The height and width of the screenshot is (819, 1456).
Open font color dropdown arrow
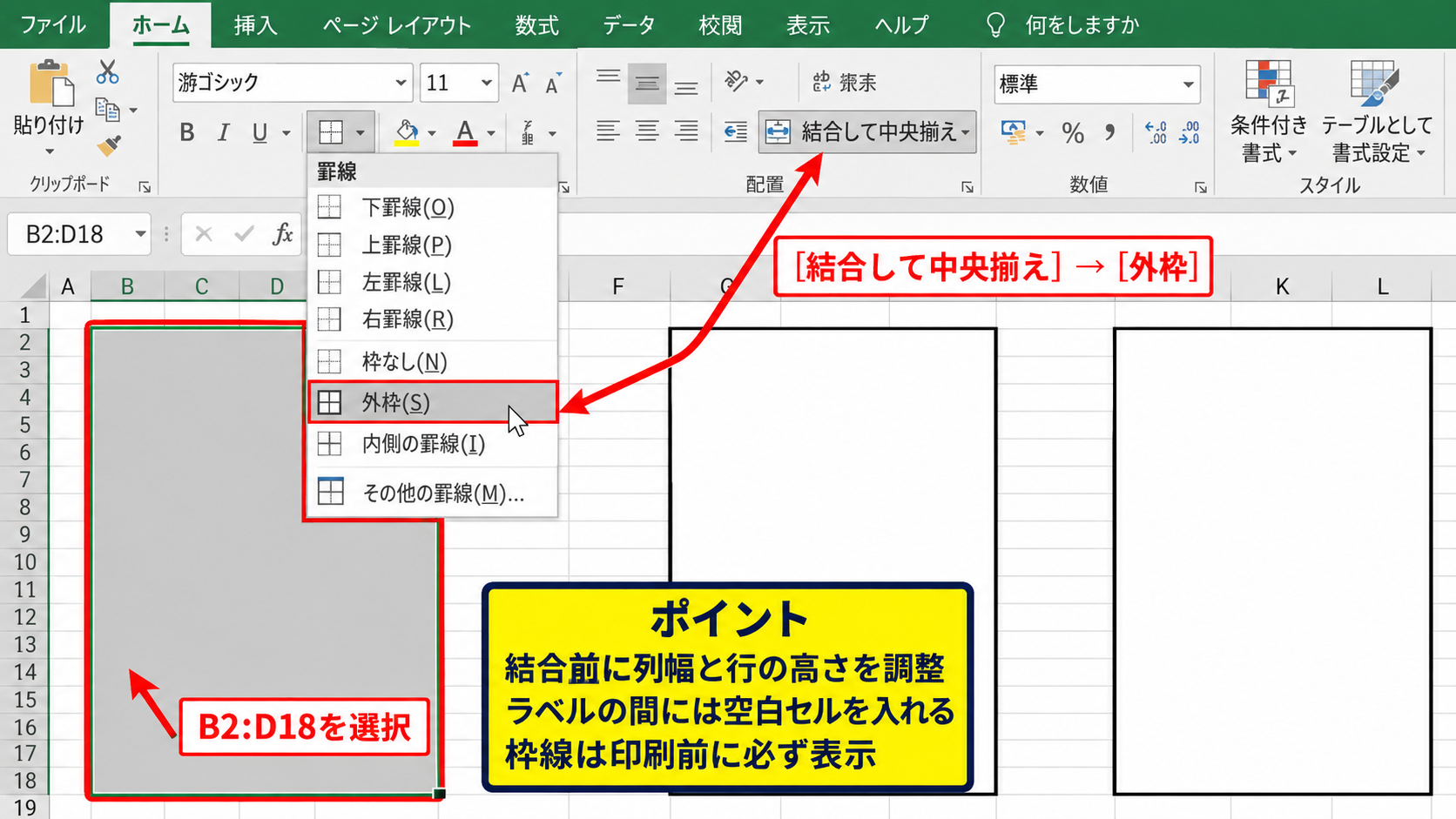point(491,133)
